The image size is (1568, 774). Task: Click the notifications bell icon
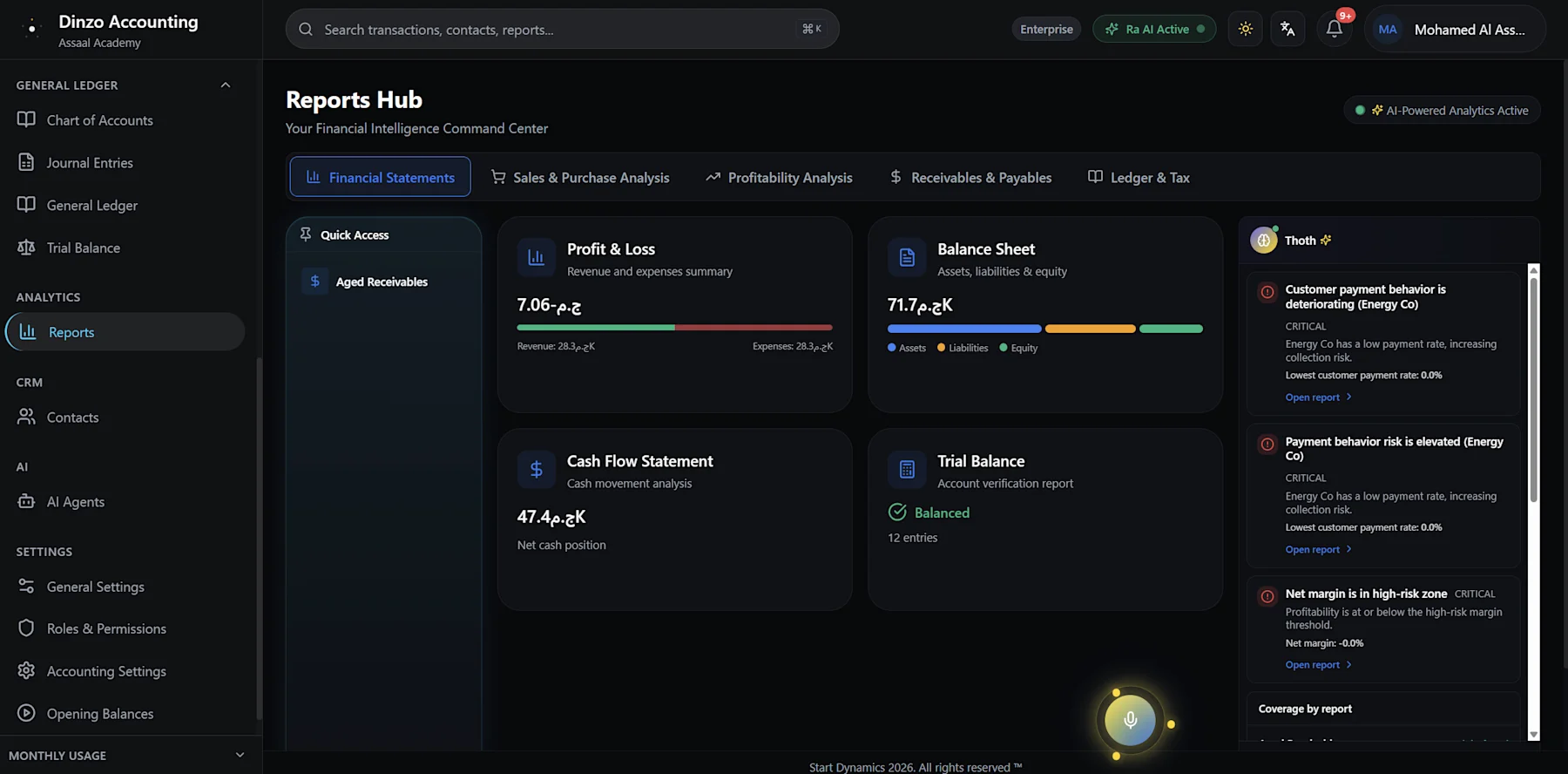point(1334,29)
